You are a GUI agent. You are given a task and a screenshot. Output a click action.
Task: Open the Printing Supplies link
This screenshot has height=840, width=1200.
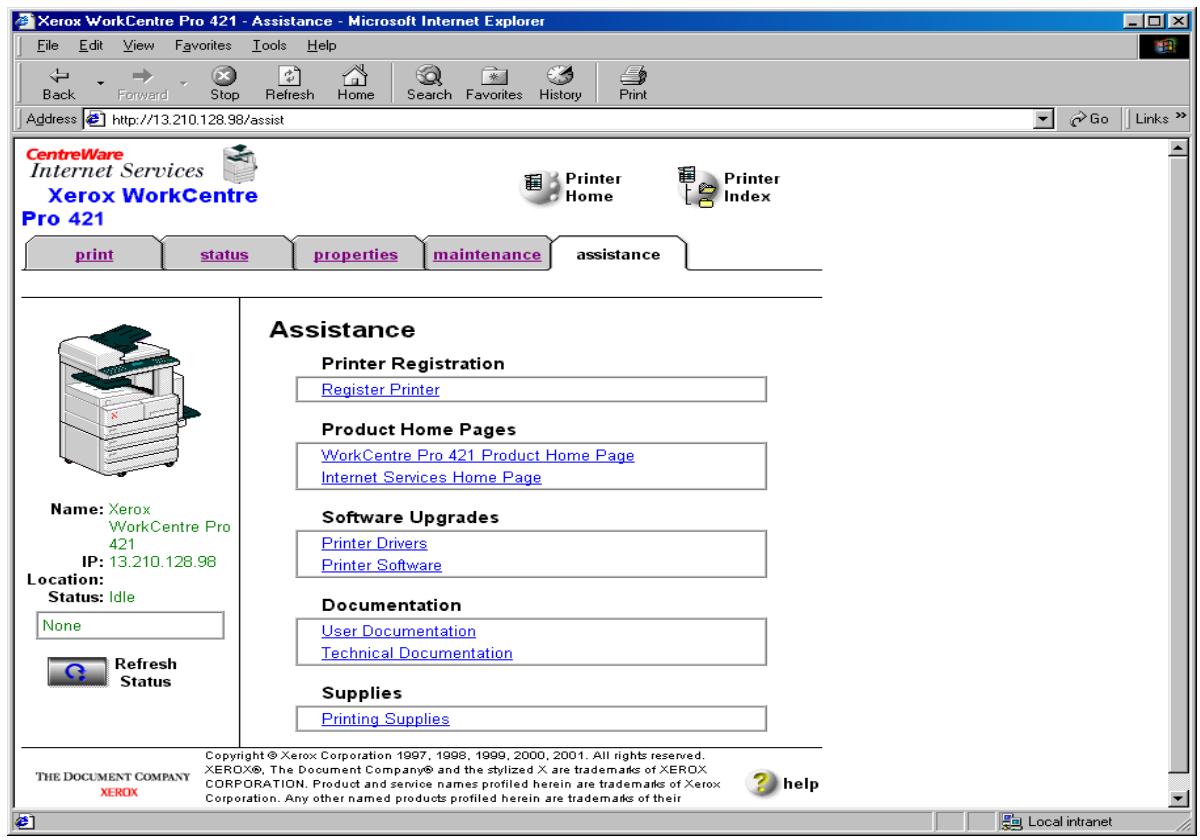385,719
